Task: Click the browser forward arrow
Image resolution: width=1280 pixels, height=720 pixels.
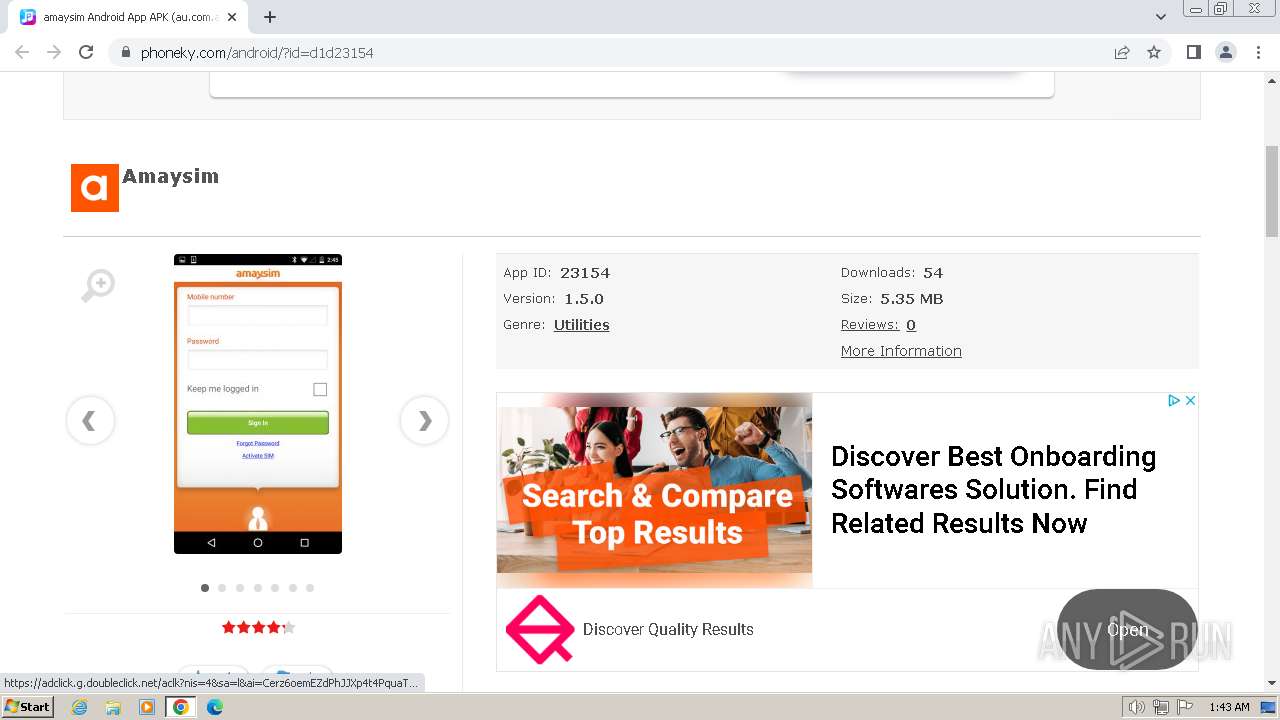Action: (54, 52)
